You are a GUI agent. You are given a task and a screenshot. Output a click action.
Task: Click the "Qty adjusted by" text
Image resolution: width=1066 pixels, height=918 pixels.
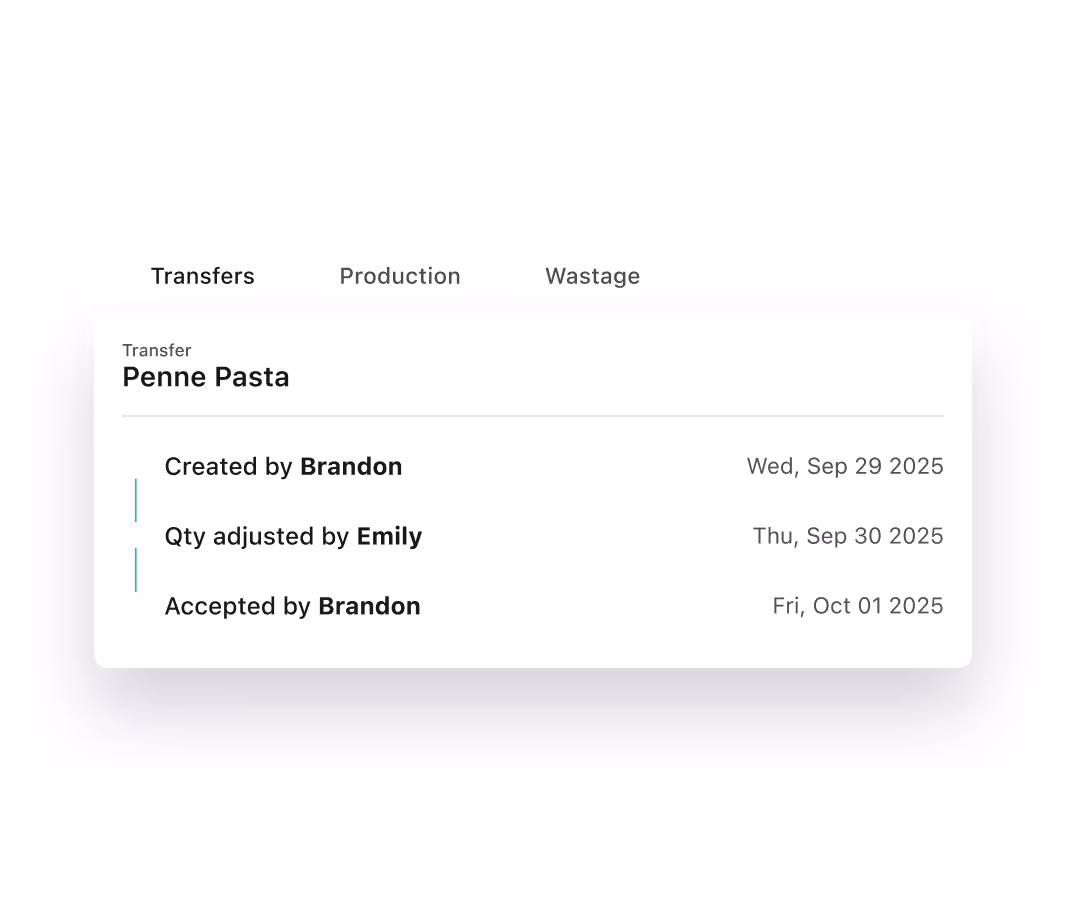(x=256, y=537)
